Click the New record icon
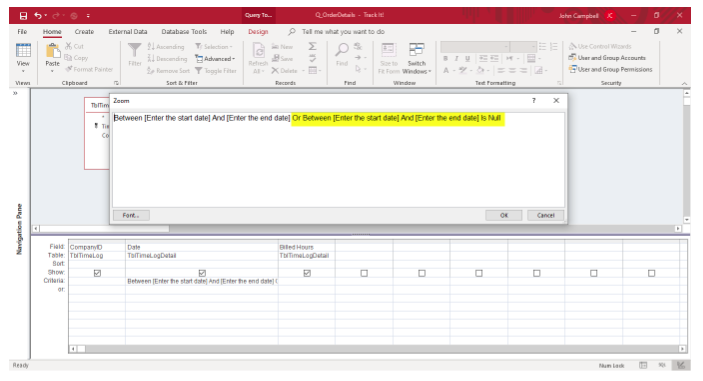Image resolution: width=703 pixels, height=381 pixels. tap(275, 47)
